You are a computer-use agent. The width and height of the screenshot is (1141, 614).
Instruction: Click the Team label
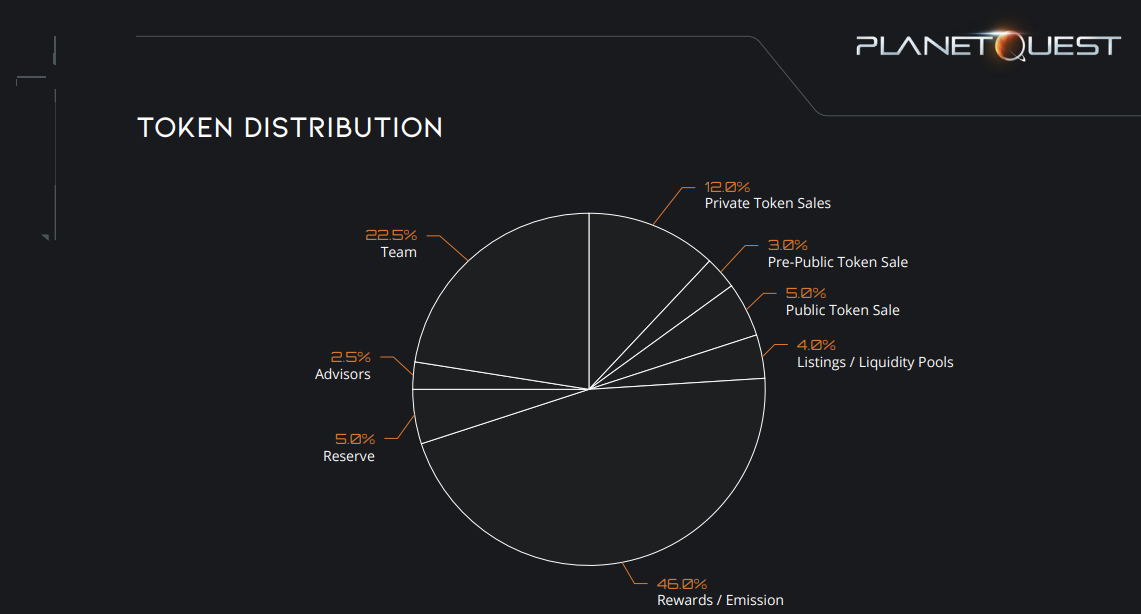click(398, 252)
